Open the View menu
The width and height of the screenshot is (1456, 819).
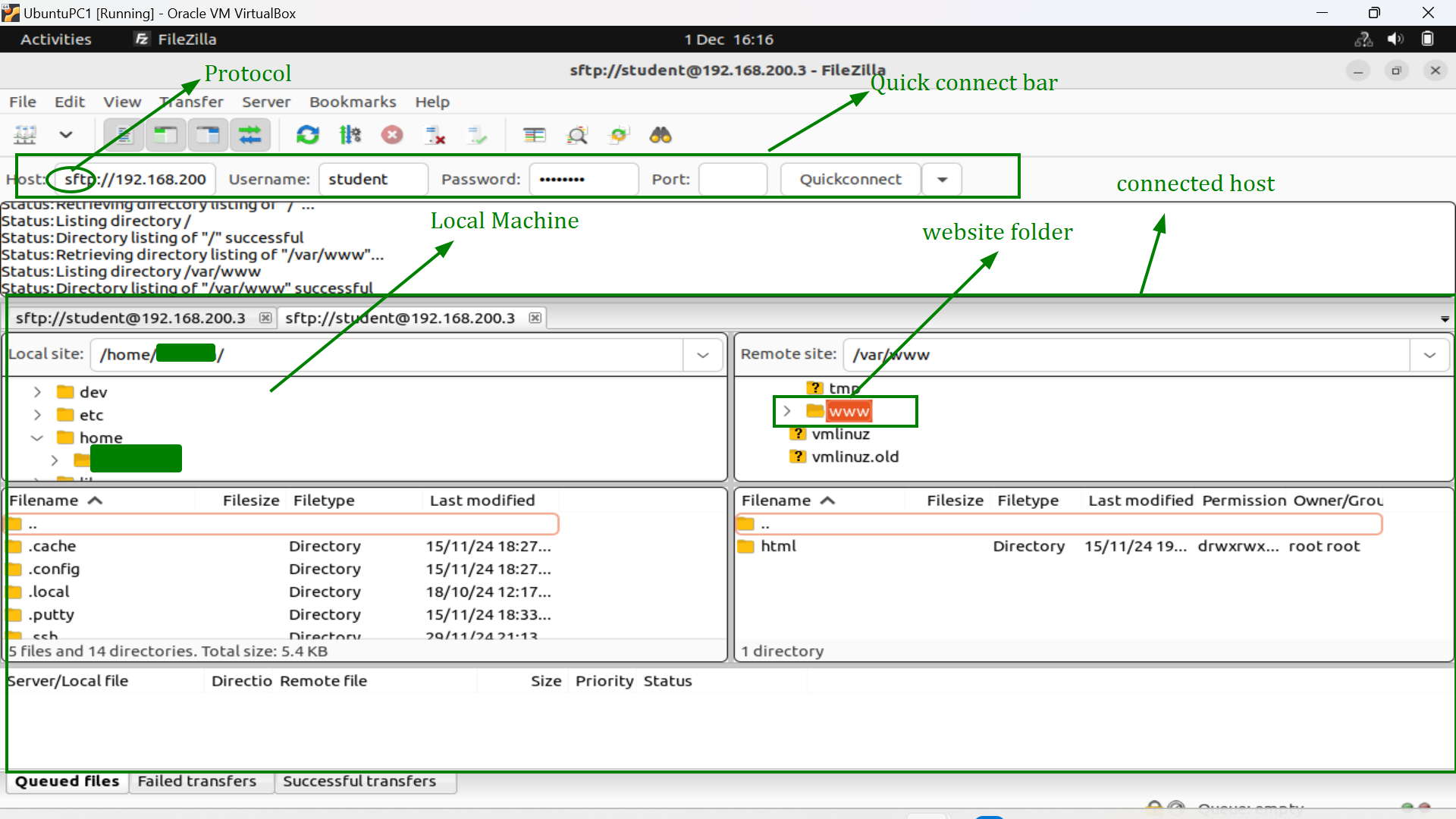tap(122, 102)
